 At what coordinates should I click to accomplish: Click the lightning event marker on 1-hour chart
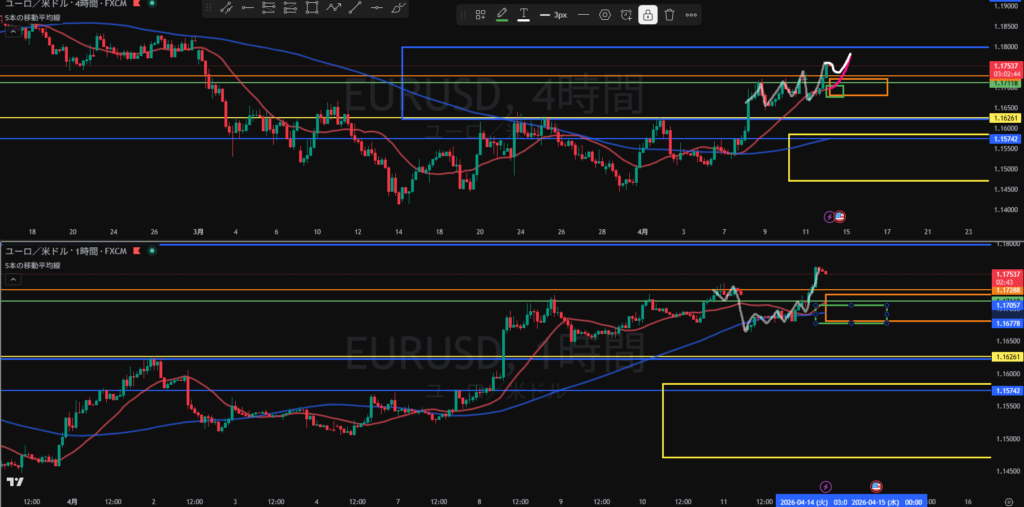click(826, 486)
